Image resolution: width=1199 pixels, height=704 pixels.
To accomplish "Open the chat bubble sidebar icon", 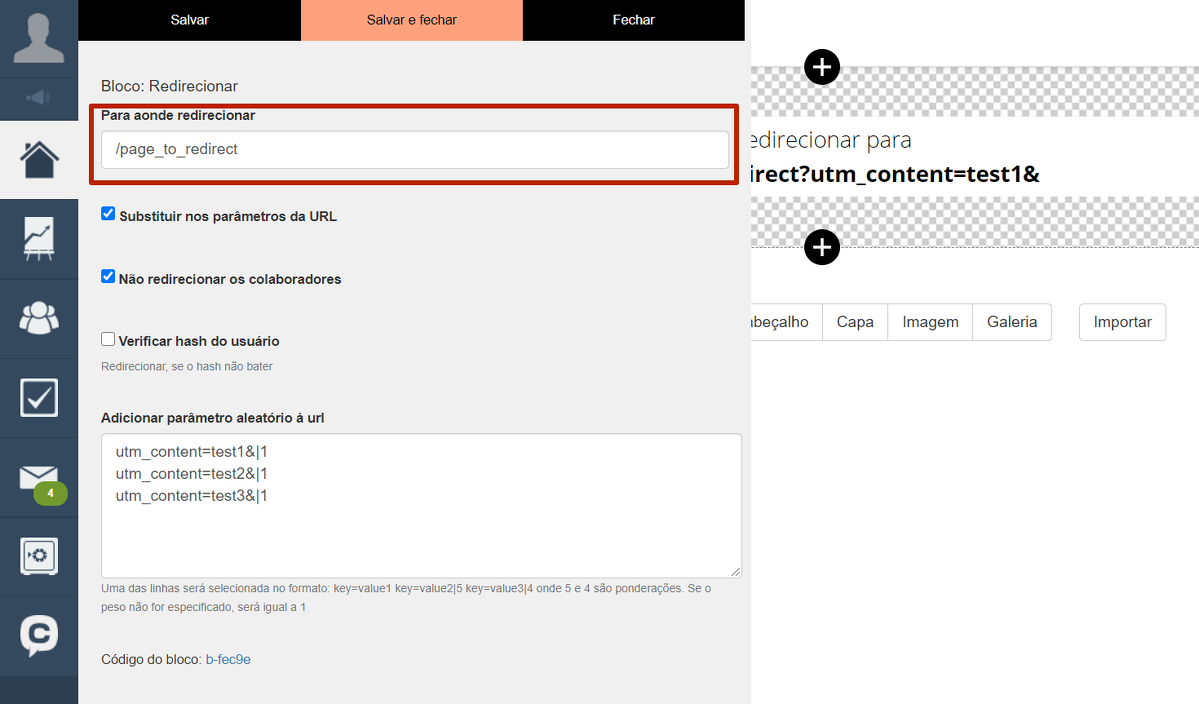I will 38,635.
